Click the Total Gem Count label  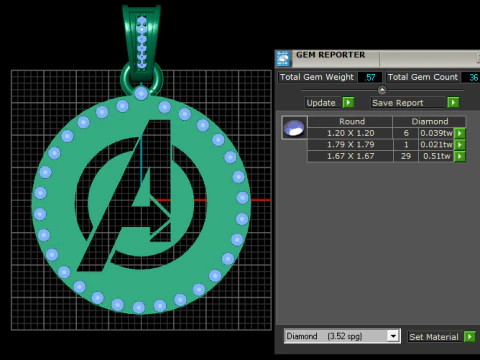click(x=423, y=77)
